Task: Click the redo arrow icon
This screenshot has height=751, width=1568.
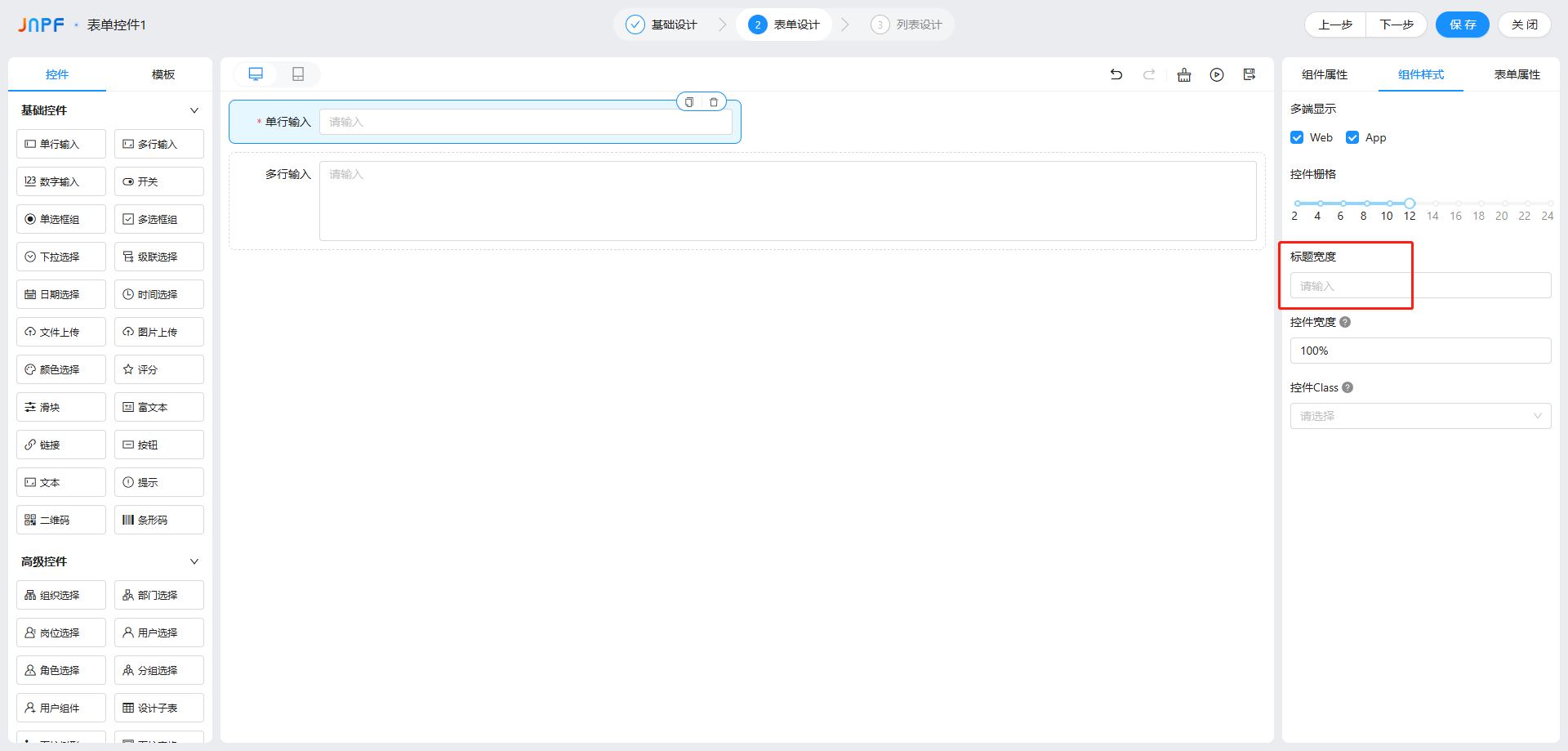Action: (1149, 74)
